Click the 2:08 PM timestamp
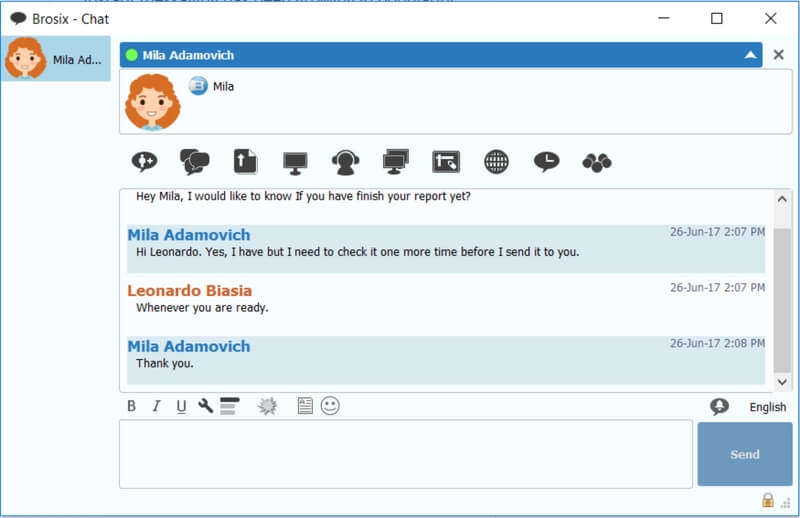The width and height of the screenshot is (800, 518). (717, 343)
